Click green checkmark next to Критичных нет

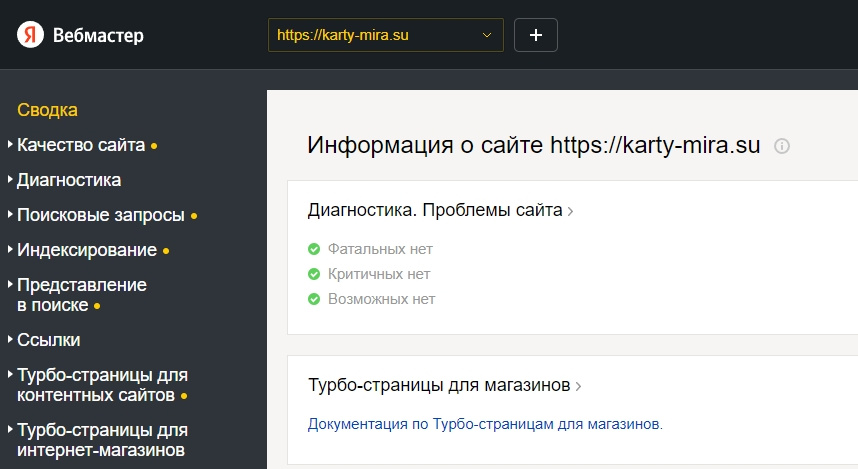314,274
